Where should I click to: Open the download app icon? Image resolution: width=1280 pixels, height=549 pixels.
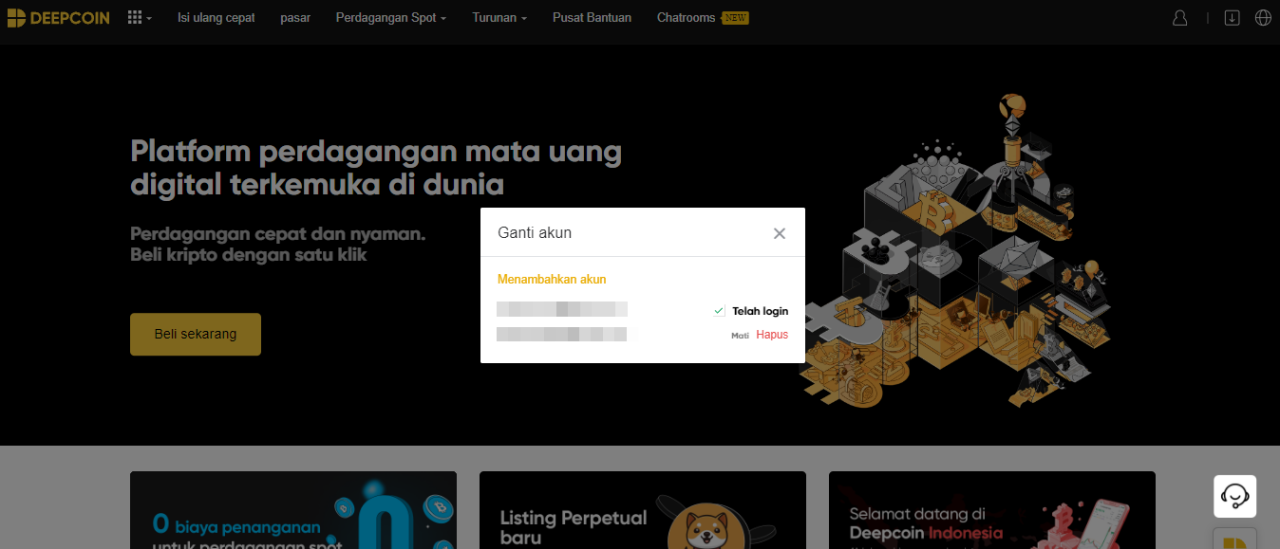[1232, 18]
